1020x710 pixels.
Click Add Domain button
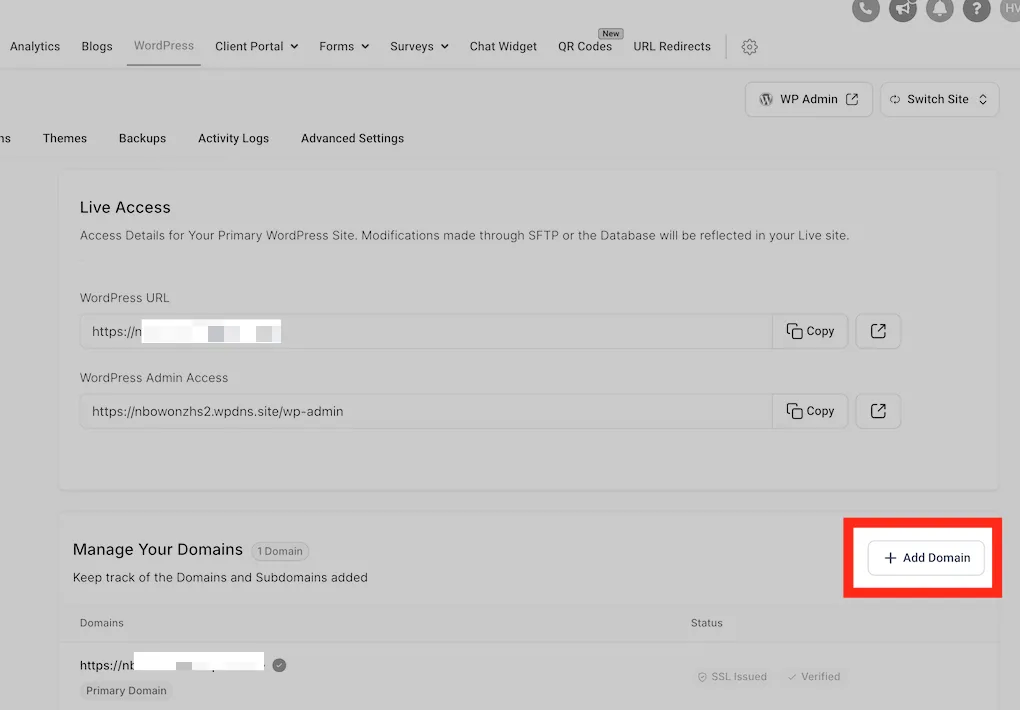(926, 558)
